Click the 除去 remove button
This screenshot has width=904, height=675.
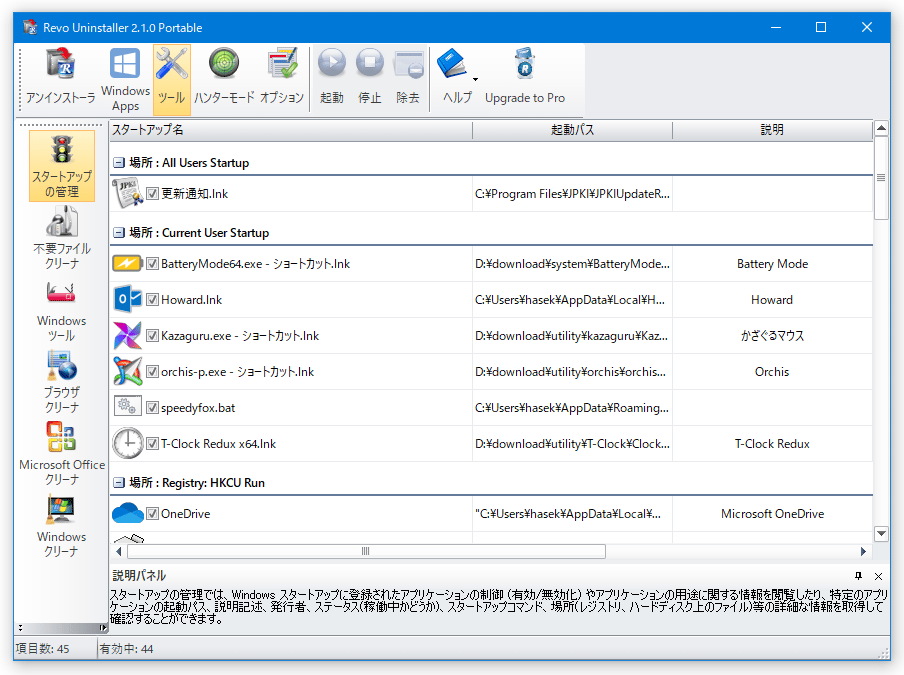tap(408, 78)
